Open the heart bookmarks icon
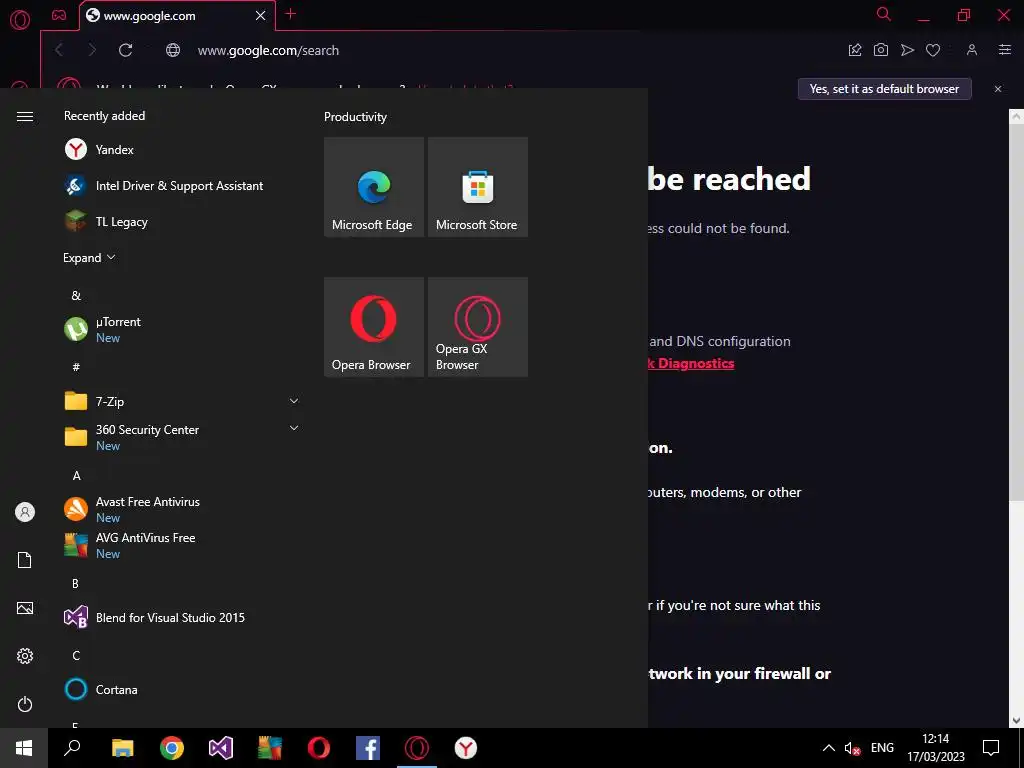 tap(933, 50)
